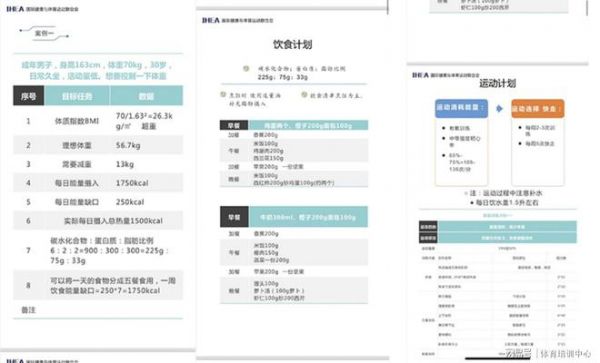
Task: Select the 每日能量摄入 1750kcal row
Action: pos(98,183)
